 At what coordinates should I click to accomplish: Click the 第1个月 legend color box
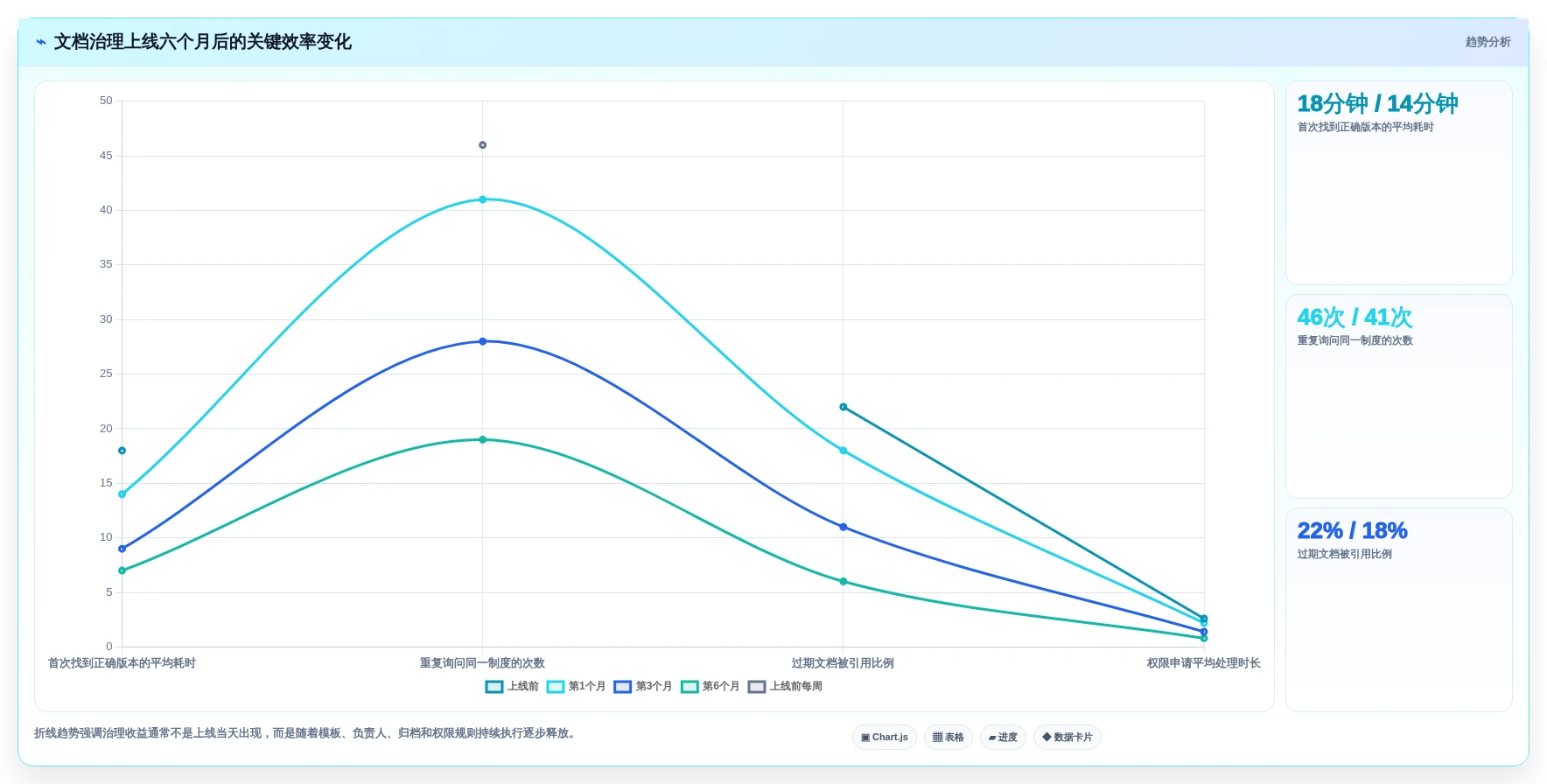click(x=556, y=687)
